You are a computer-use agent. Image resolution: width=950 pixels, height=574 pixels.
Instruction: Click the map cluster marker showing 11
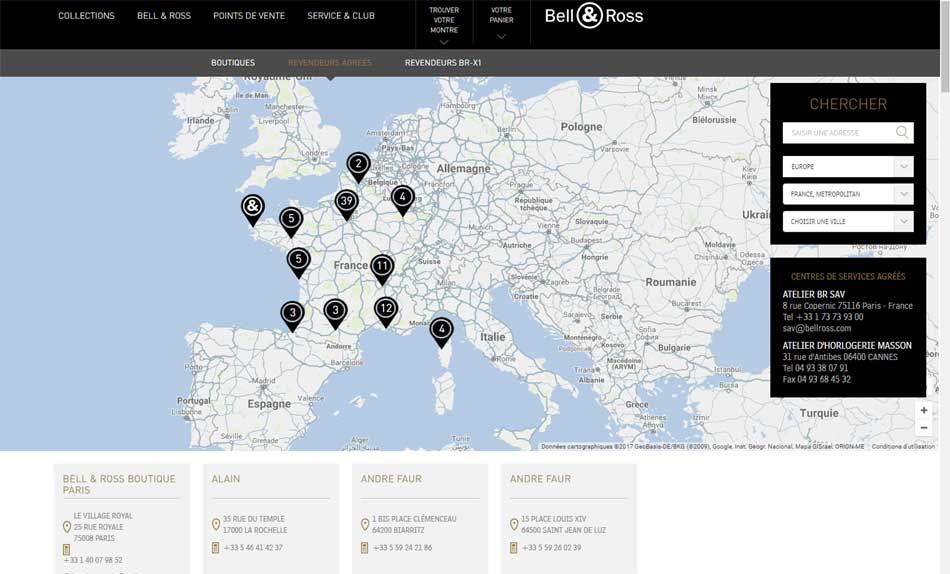[x=382, y=267]
